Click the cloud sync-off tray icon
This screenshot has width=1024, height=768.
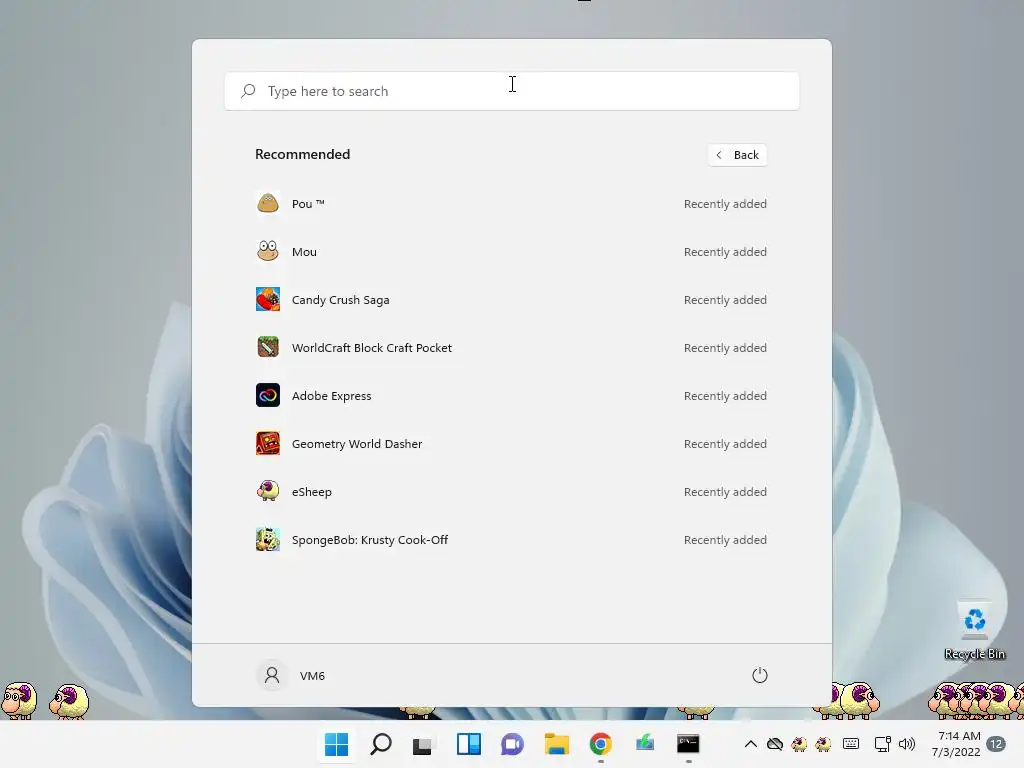(x=775, y=744)
